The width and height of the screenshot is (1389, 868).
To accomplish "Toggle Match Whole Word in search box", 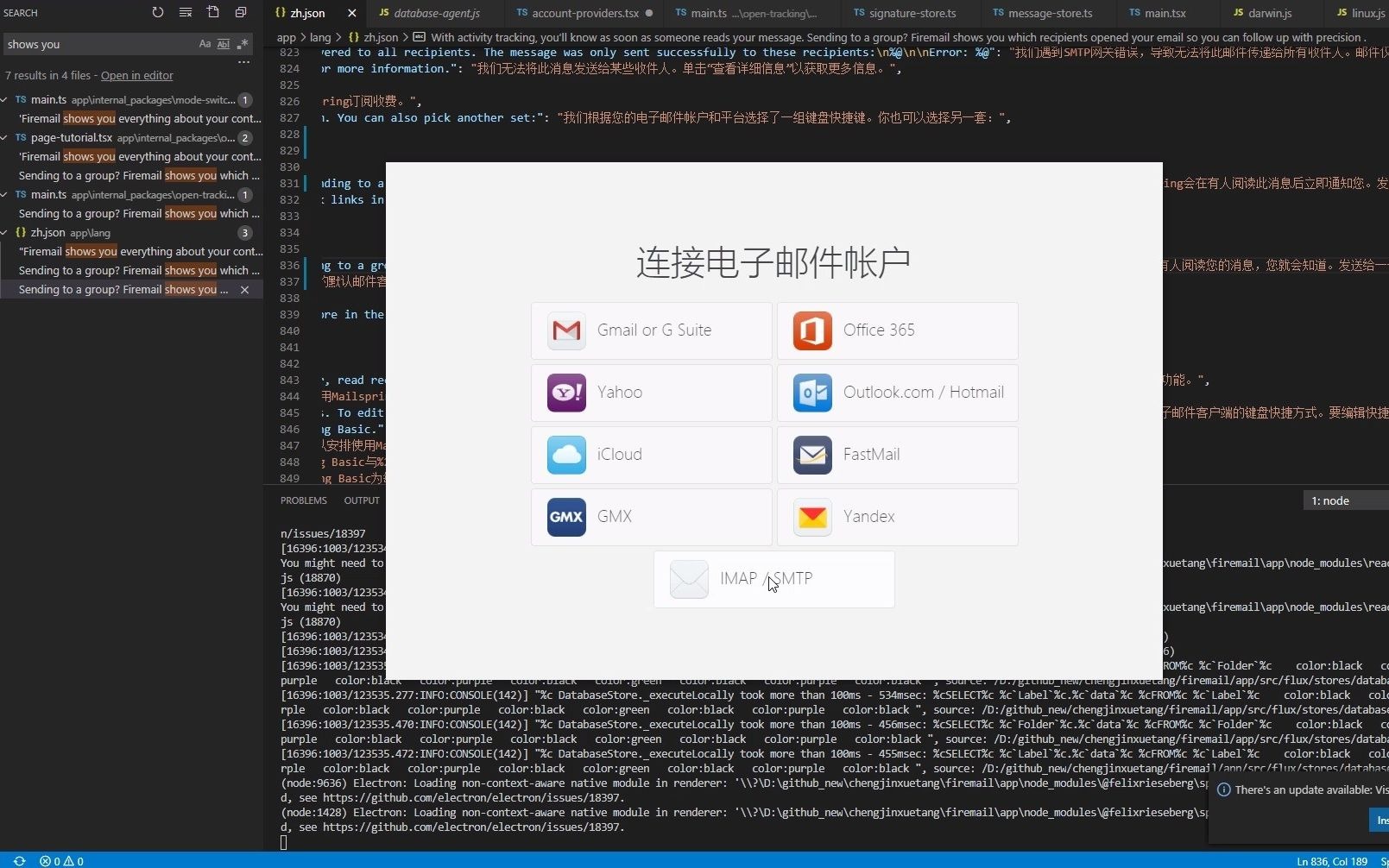I will [224, 44].
